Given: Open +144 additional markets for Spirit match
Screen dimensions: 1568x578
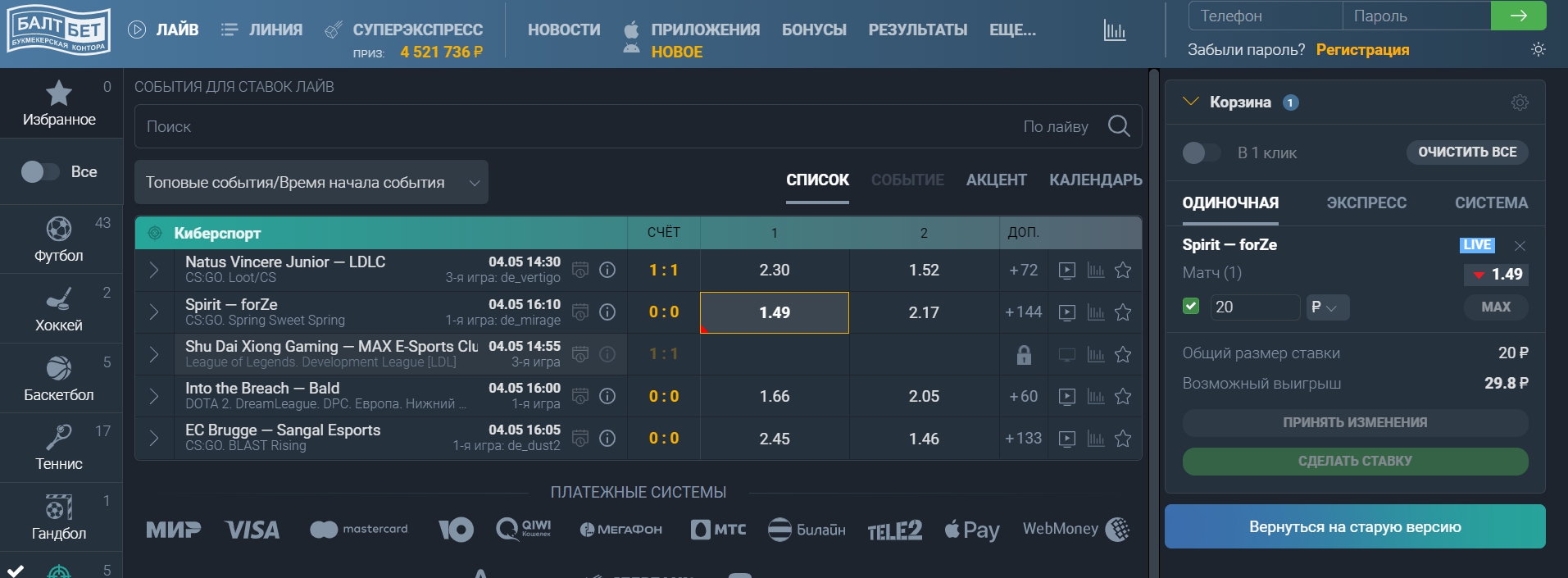Looking at the screenshot, I should tap(1023, 312).
